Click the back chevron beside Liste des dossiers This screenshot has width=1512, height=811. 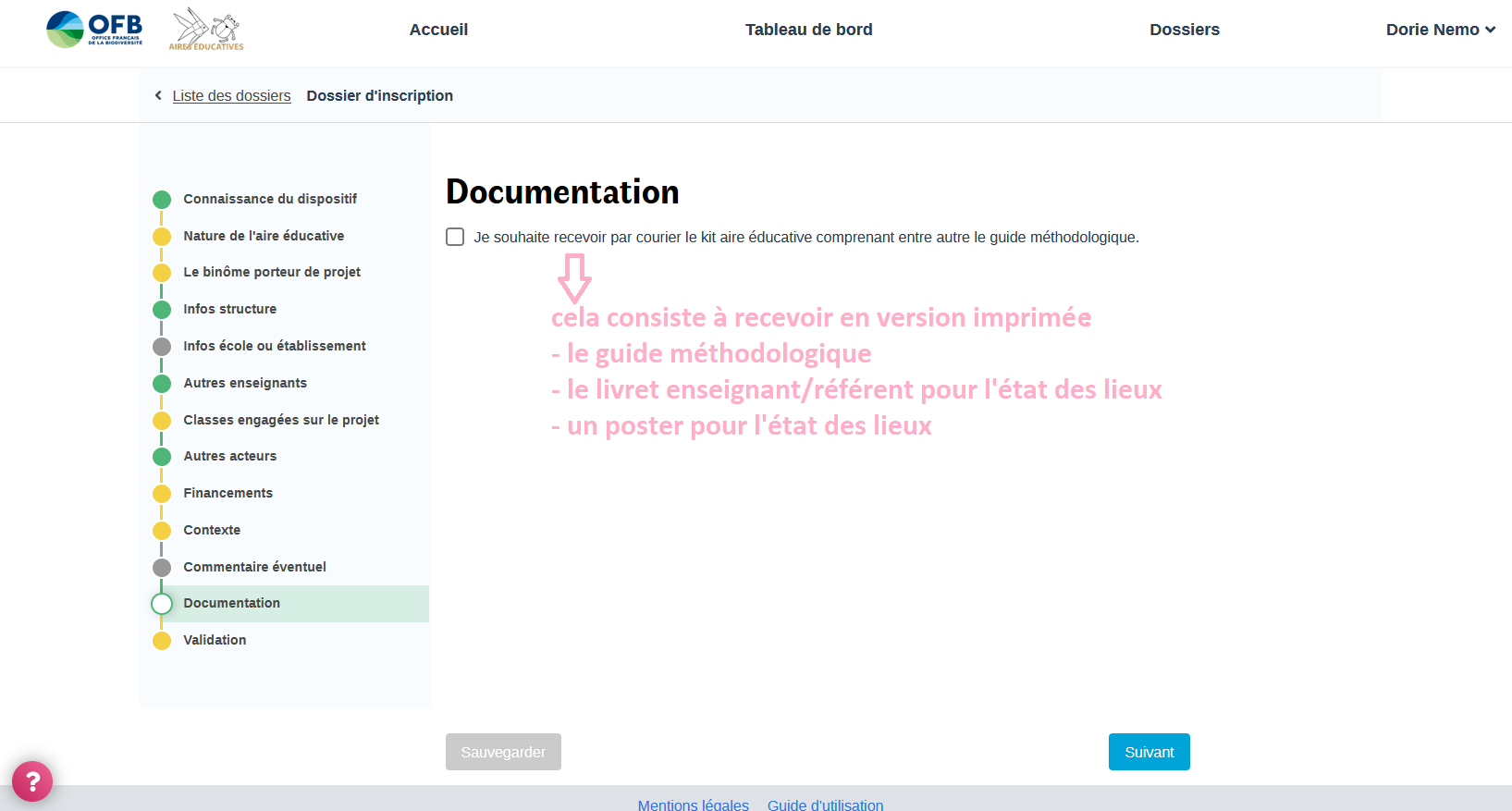pos(158,95)
